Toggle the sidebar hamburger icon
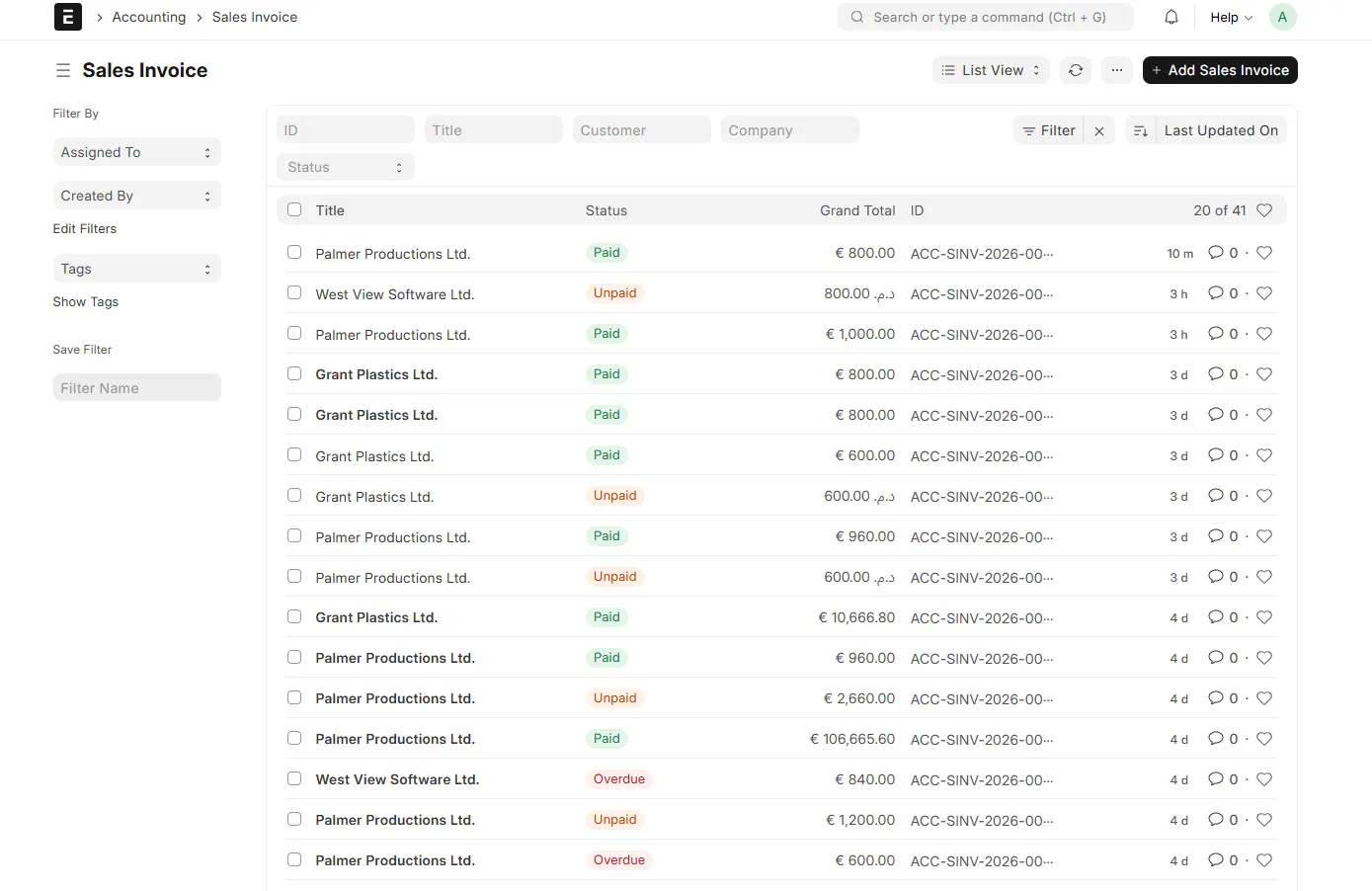The image size is (1372, 891). coord(62,70)
